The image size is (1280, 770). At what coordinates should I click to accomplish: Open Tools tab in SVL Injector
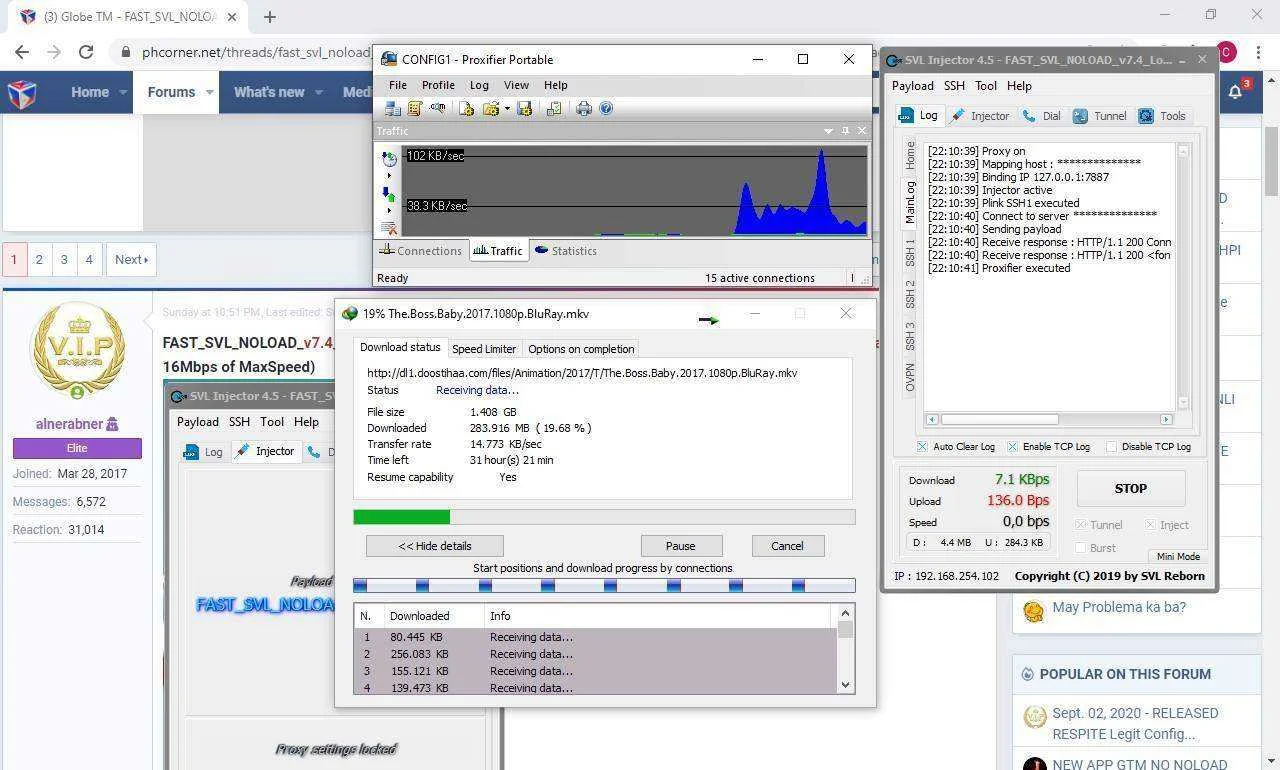pos(1162,116)
